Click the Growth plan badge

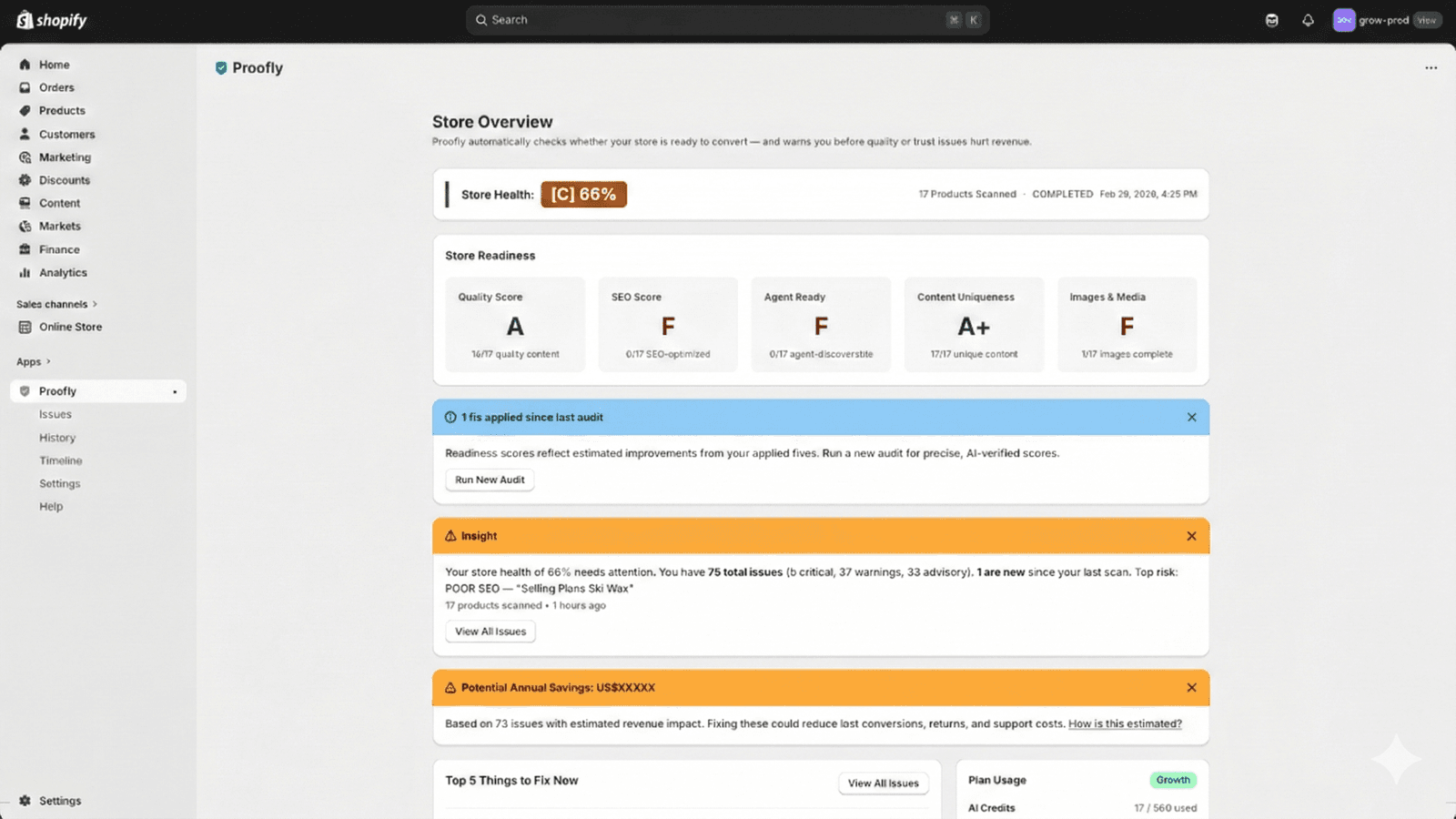pyautogui.click(x=1173, y=780)
